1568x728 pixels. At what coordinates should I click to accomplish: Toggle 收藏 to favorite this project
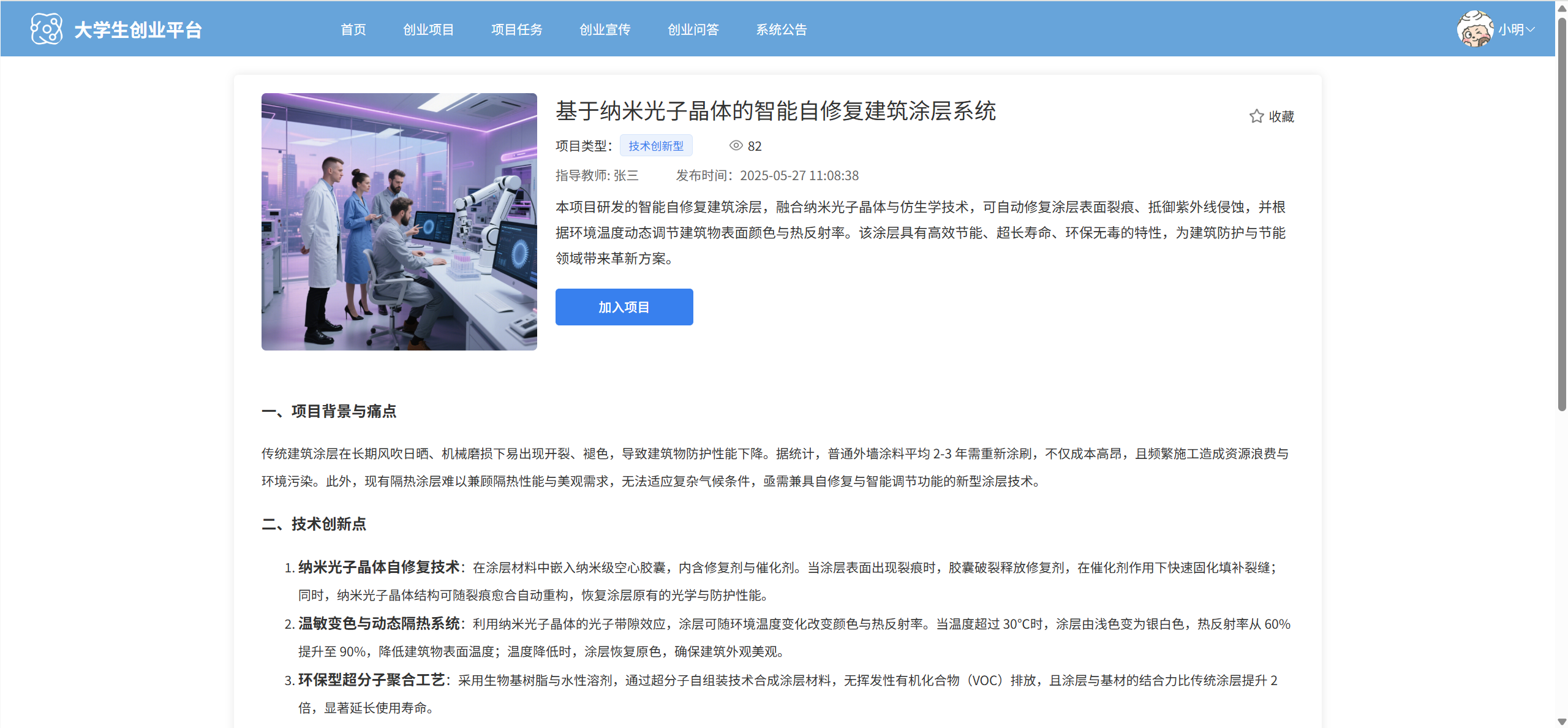click(1281, 116)
